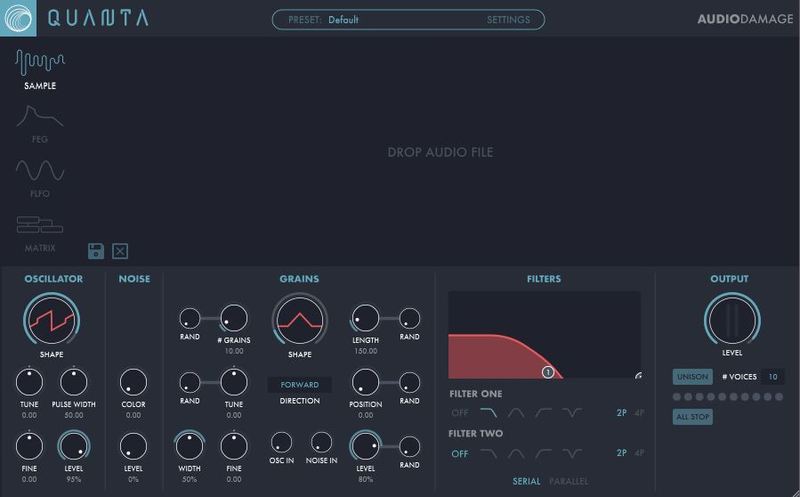800x497 pixels.
Task: Open the Matrix view
Action: (x=40, y=234)
